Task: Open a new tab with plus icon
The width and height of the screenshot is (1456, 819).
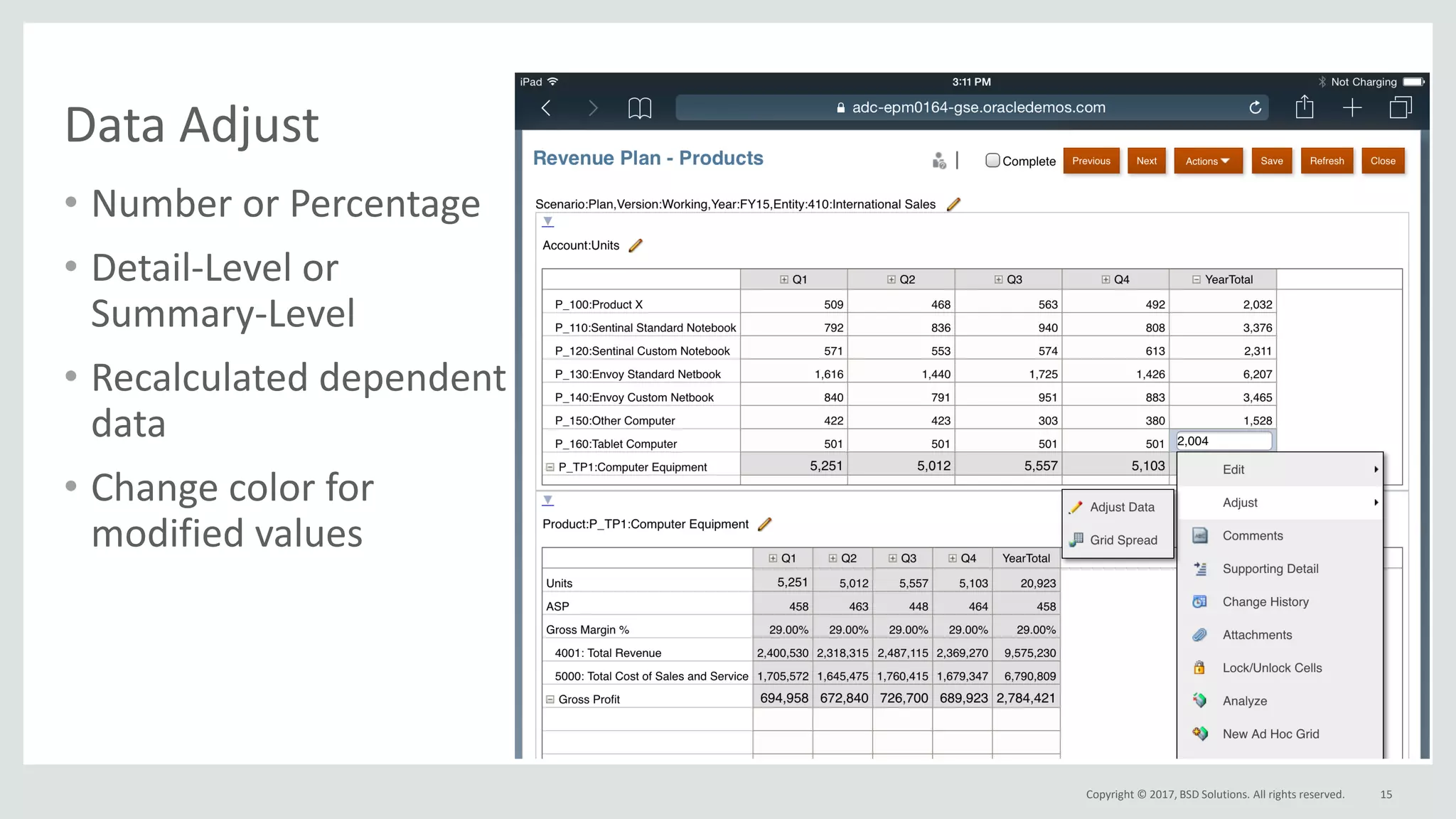Action: click(x=1351, y=108)
